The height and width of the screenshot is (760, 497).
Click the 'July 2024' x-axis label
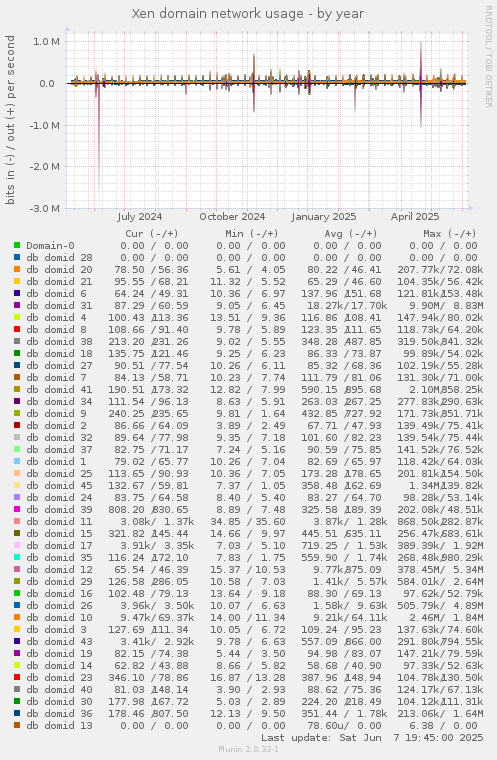[140, 217]
